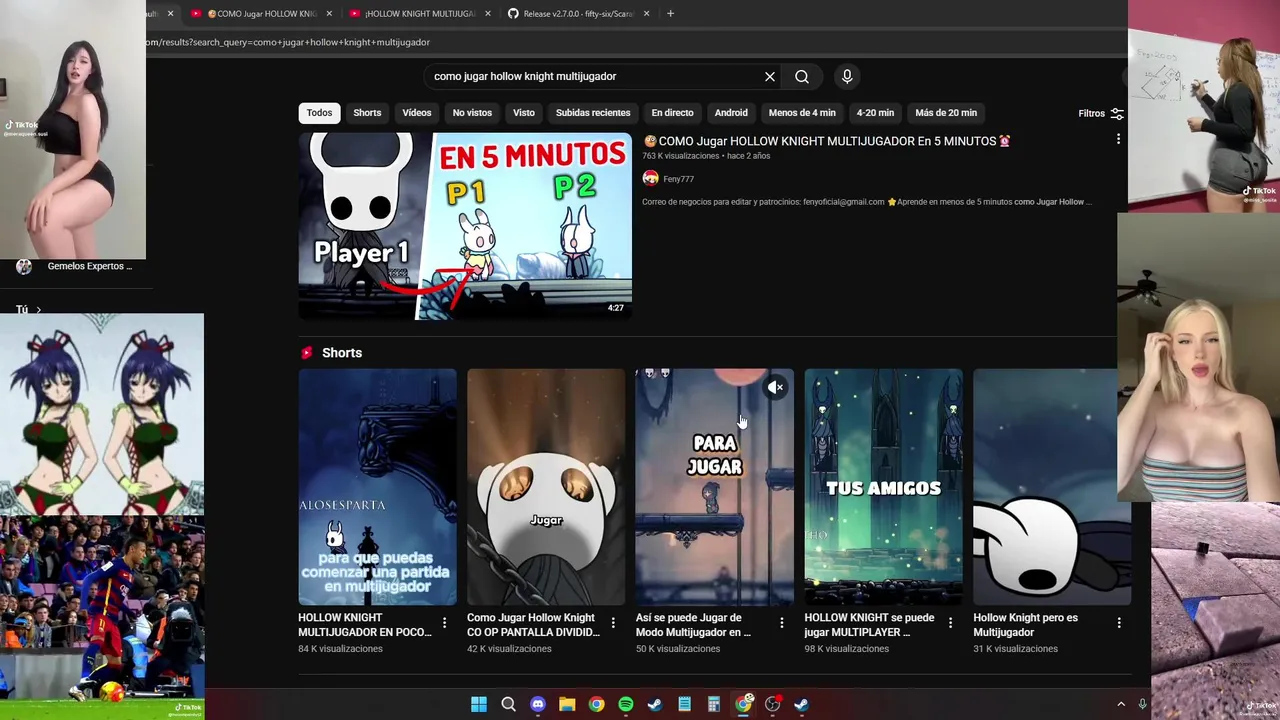Open File Explorer from the taskbar
The width and height of the screenshot is (1280, 720).
pyautogui.click(x=567, y=704)
